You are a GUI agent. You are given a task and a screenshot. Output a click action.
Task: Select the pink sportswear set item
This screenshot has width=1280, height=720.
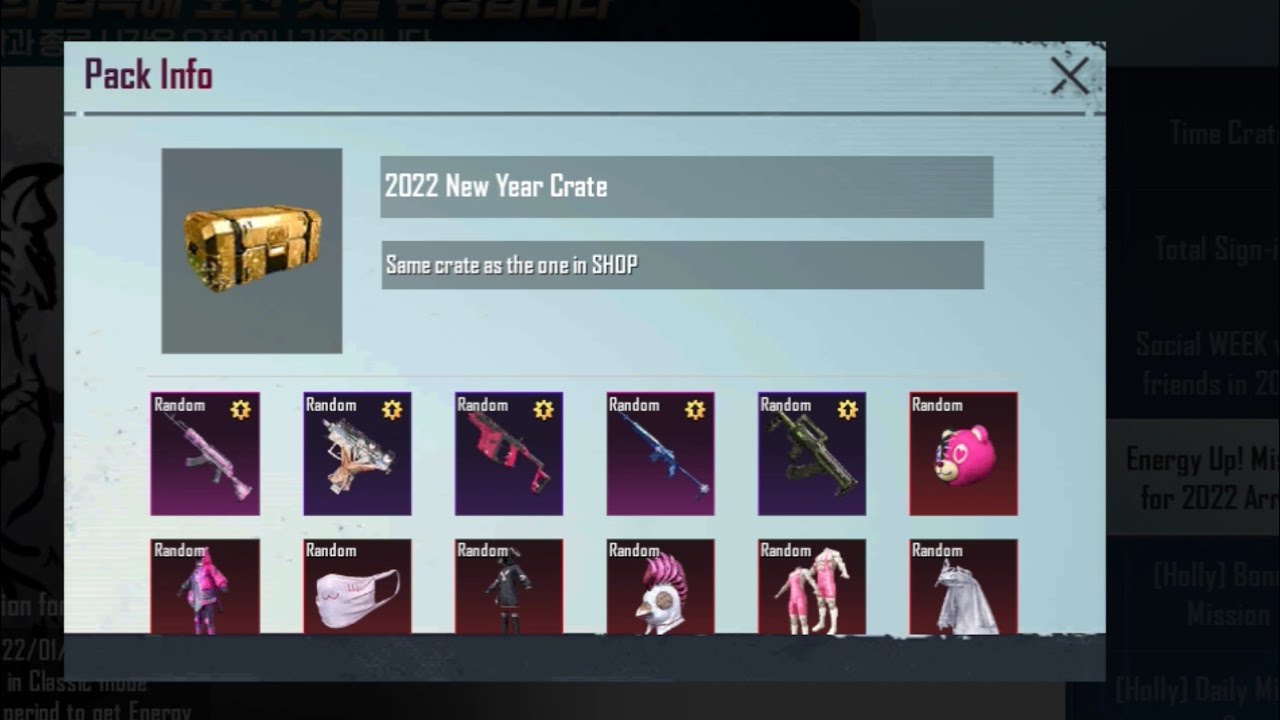(812, 587)
